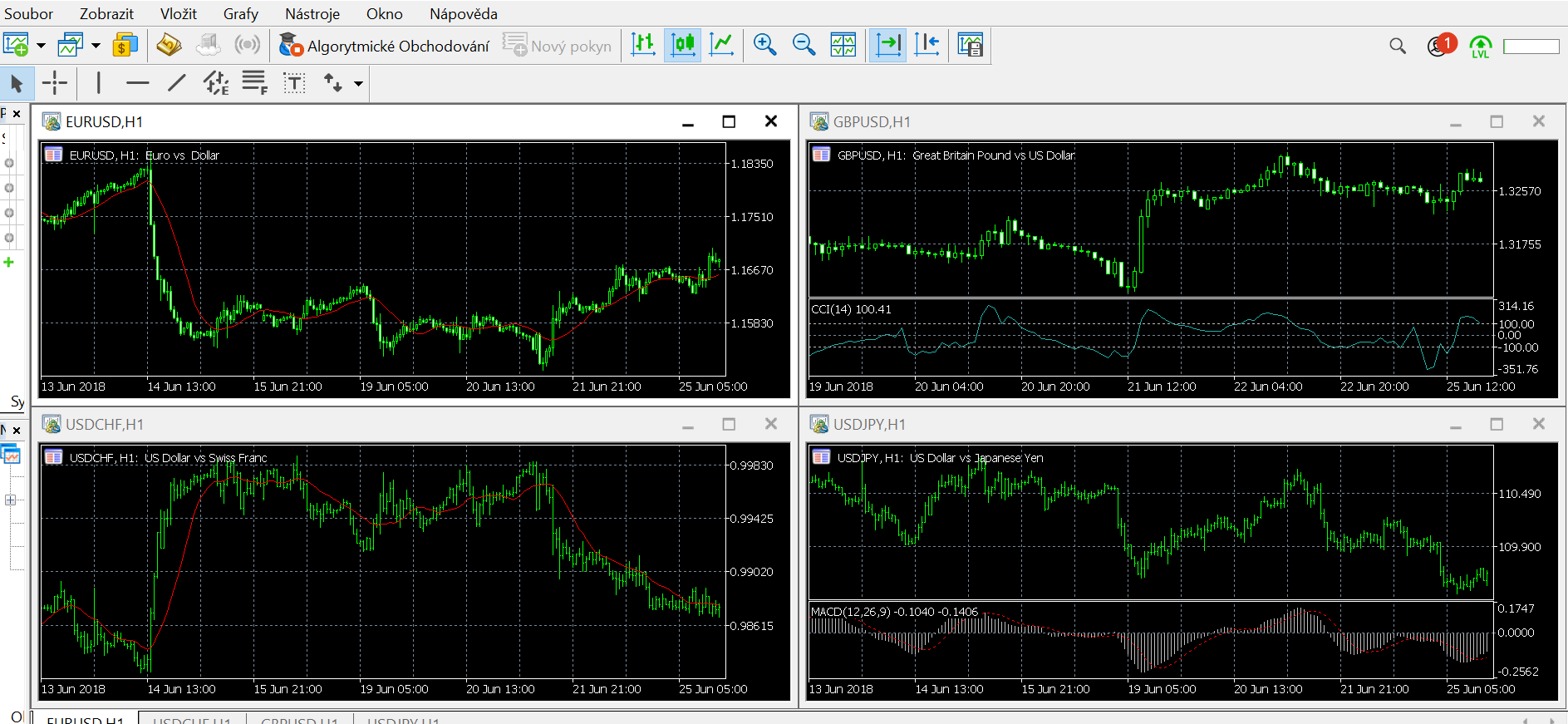
Task: Open the new chart dropdown arrow
Action: coord(41,46)
